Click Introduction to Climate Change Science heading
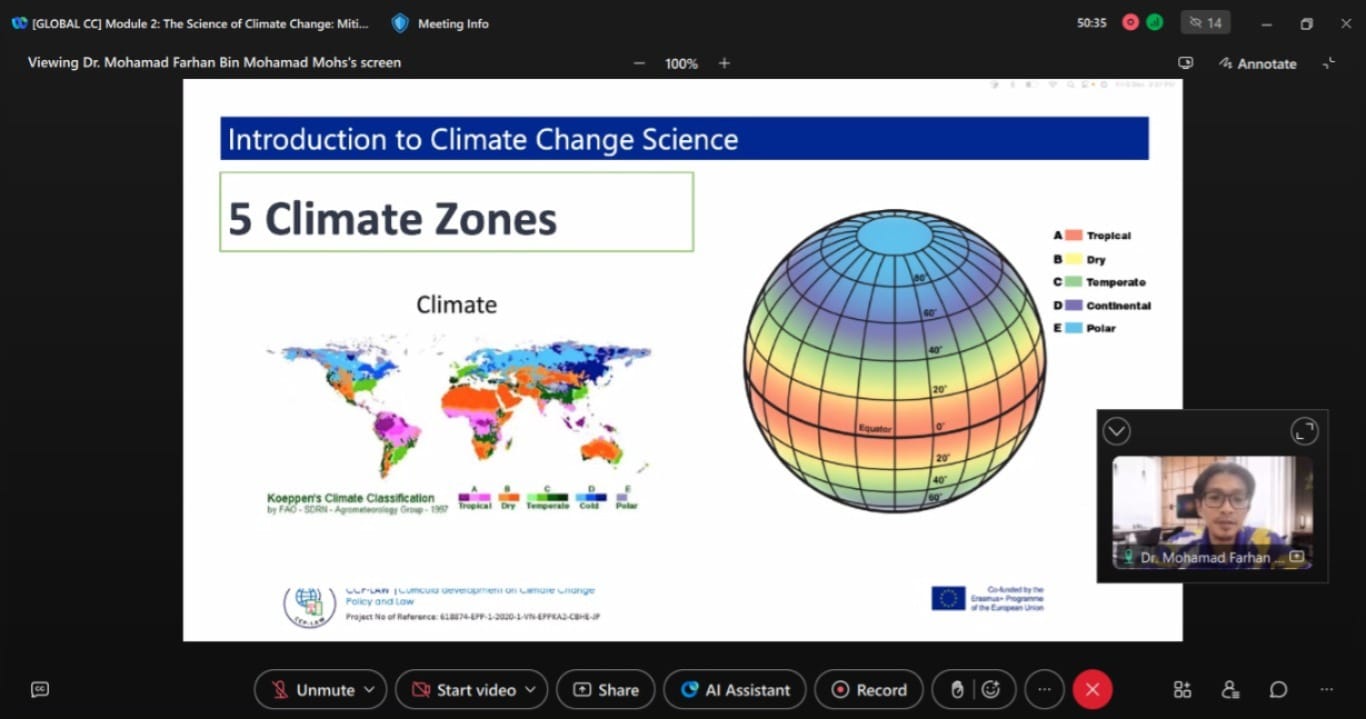 (x=483, y=139)
